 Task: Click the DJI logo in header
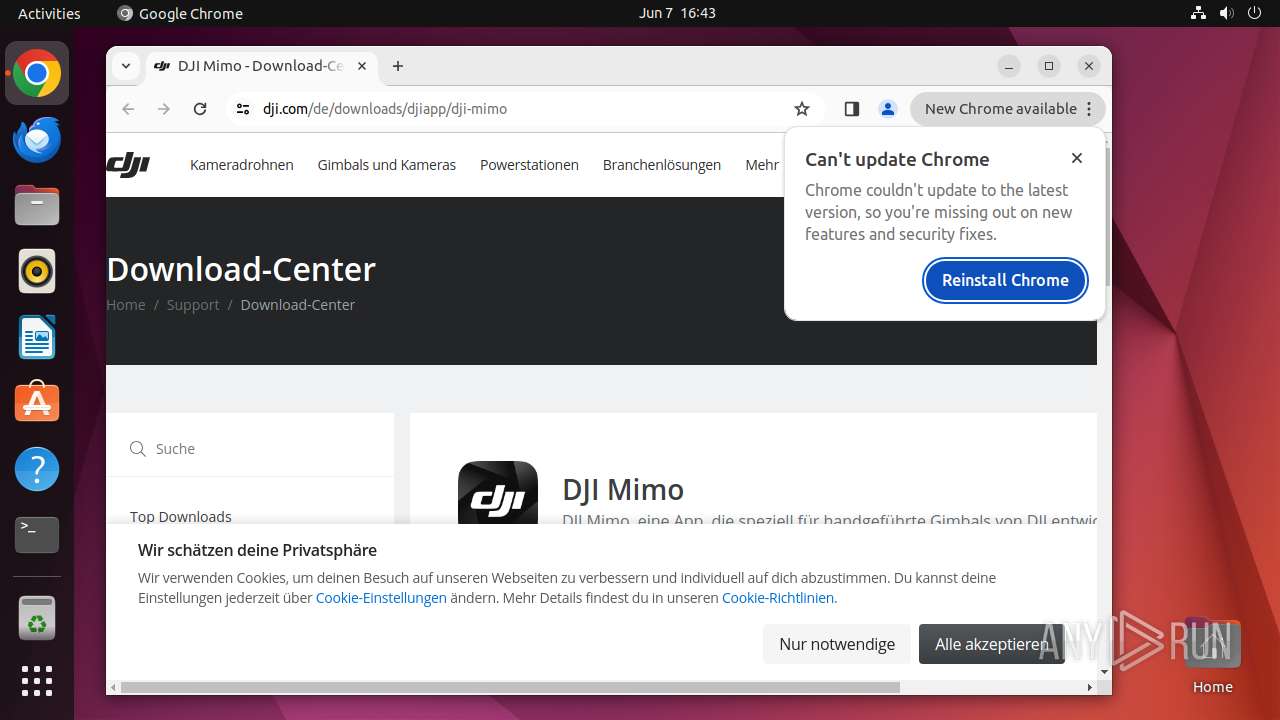pyautogui.click(x=128, y=165)
